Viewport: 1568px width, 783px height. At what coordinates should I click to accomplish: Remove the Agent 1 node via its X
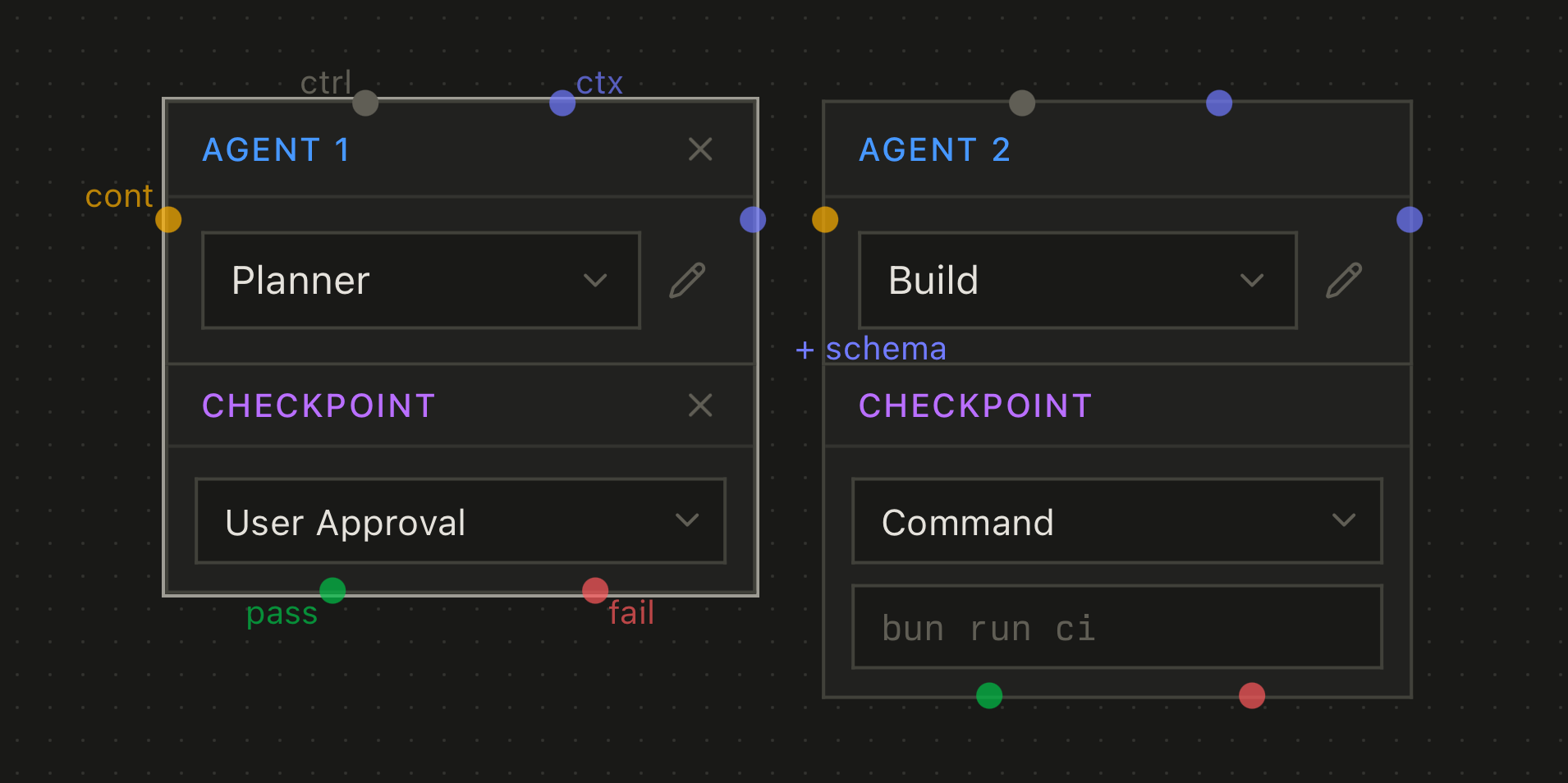[700, 149]
